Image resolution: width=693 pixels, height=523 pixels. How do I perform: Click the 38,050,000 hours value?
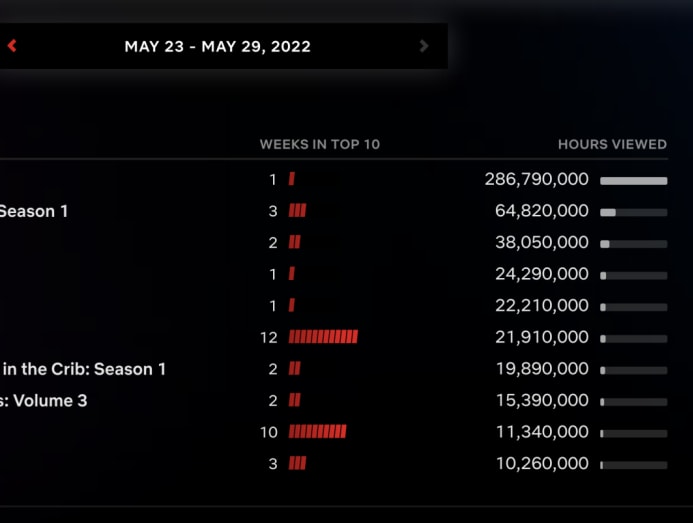[x=542, y=242]
